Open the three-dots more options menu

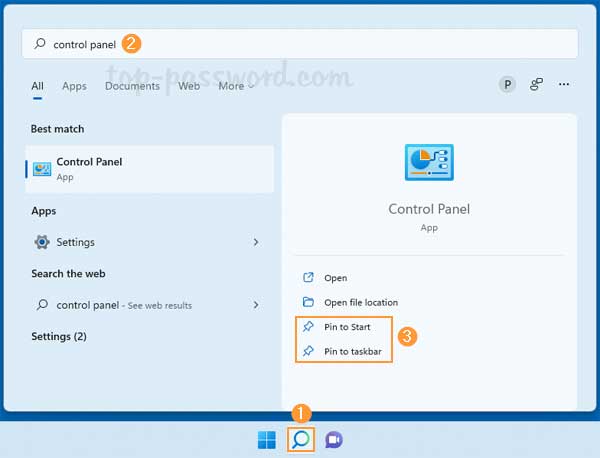[x=564, y=84]
